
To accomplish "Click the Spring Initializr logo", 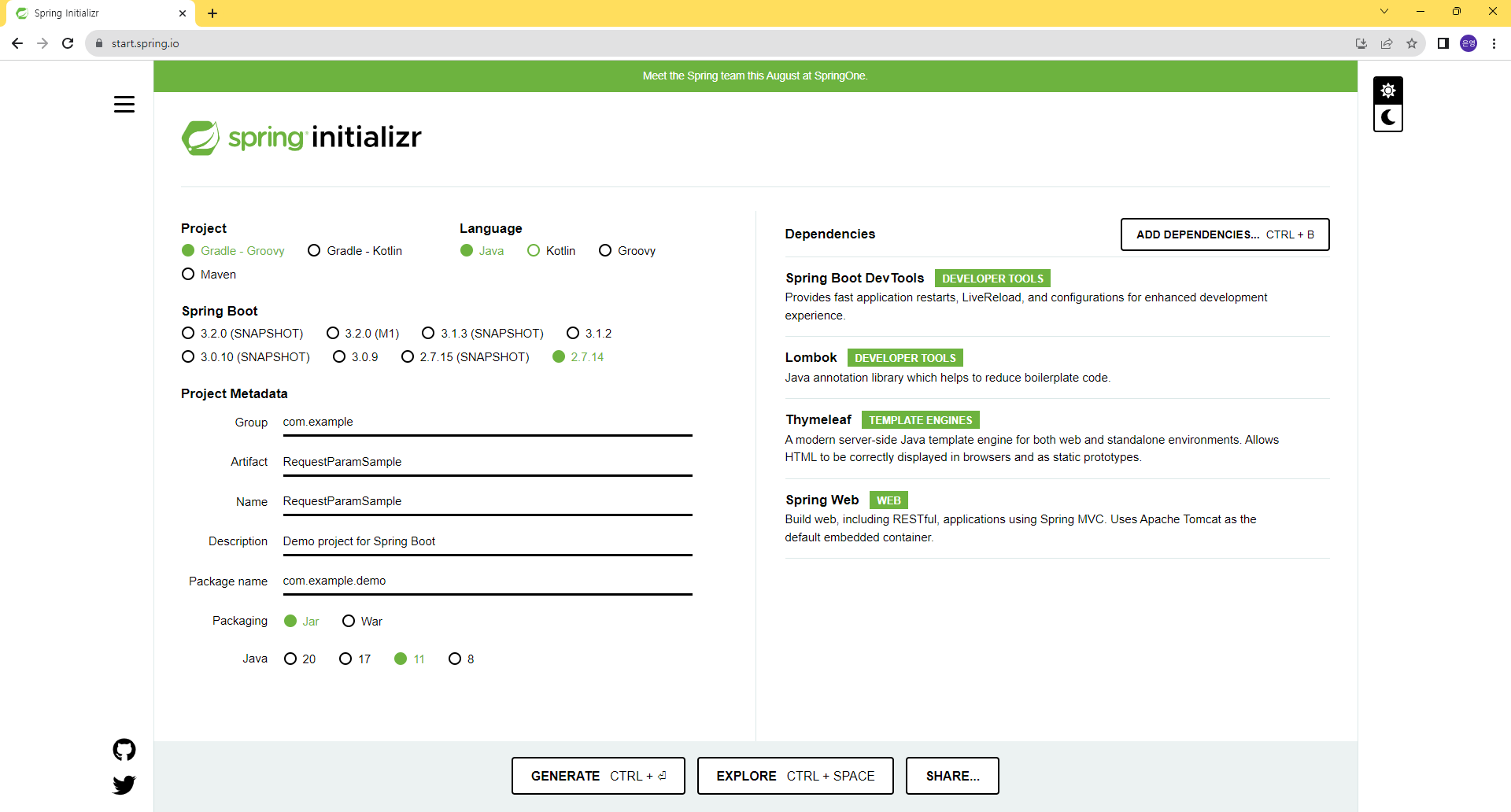I will [x=301, y=138].
